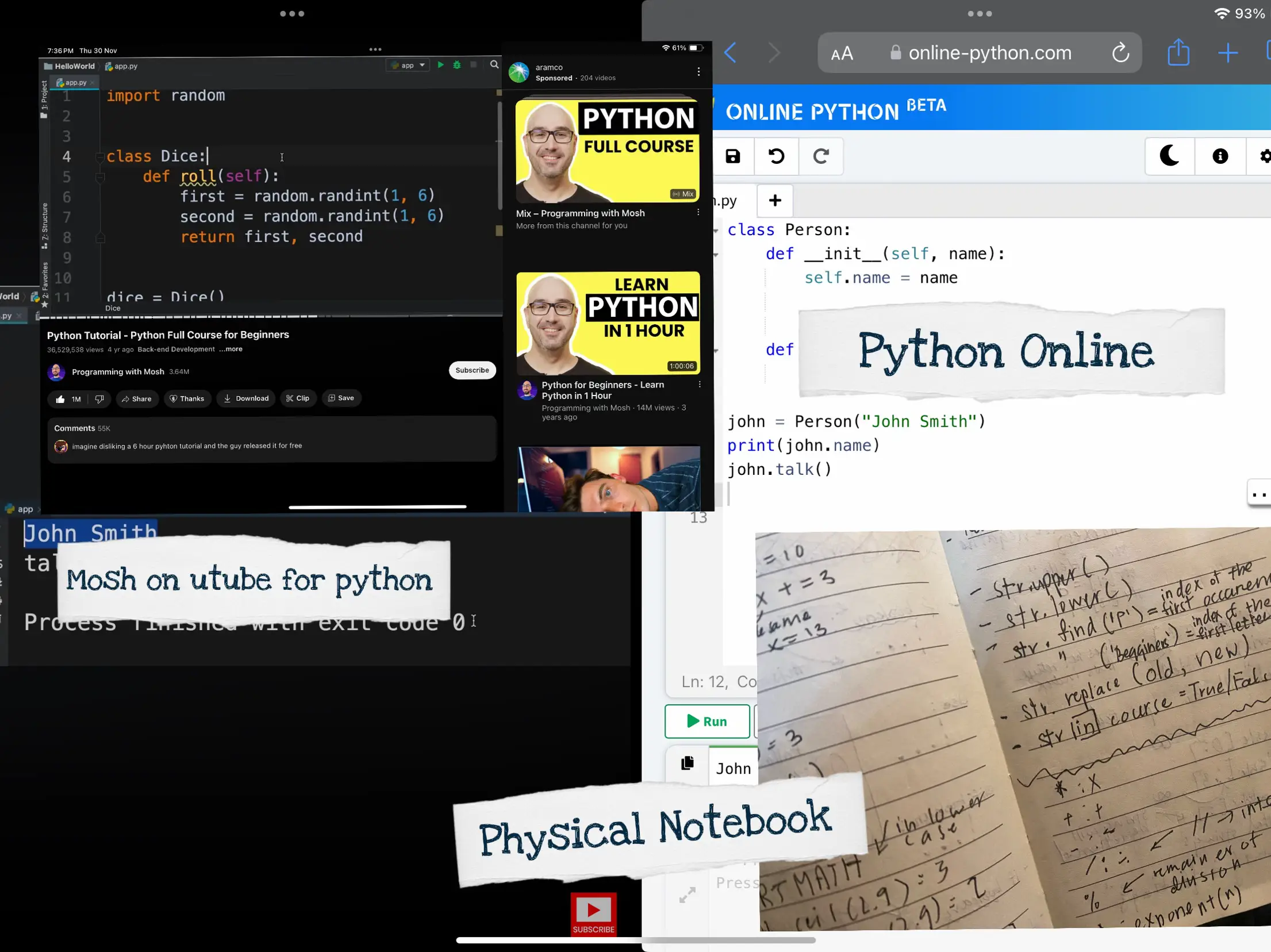The image size is (1271, 952).
Task: Expand the video description with ...more
Action: click(x=231, y=349)
